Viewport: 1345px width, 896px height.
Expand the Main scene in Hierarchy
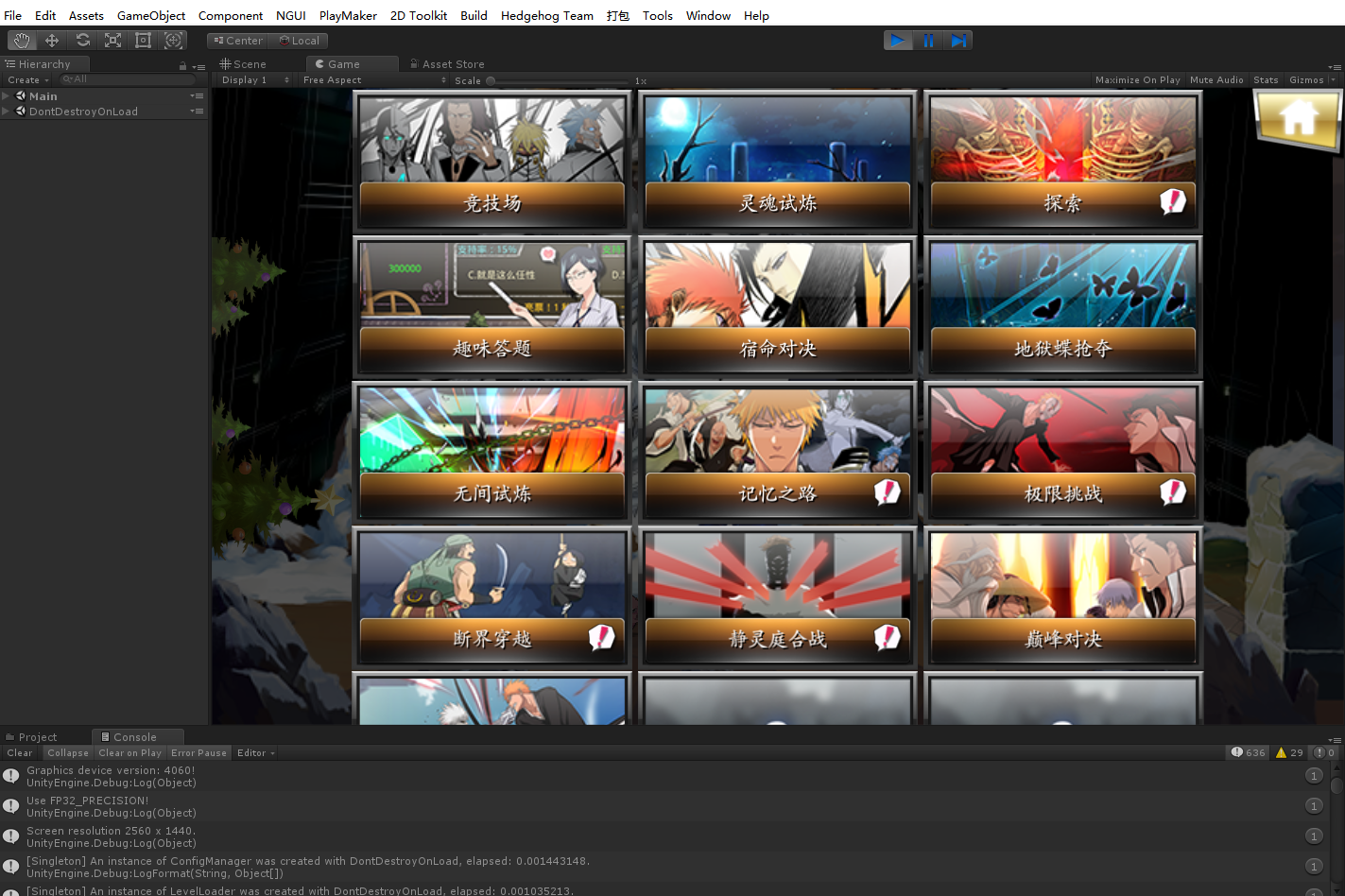click(7, 96)
